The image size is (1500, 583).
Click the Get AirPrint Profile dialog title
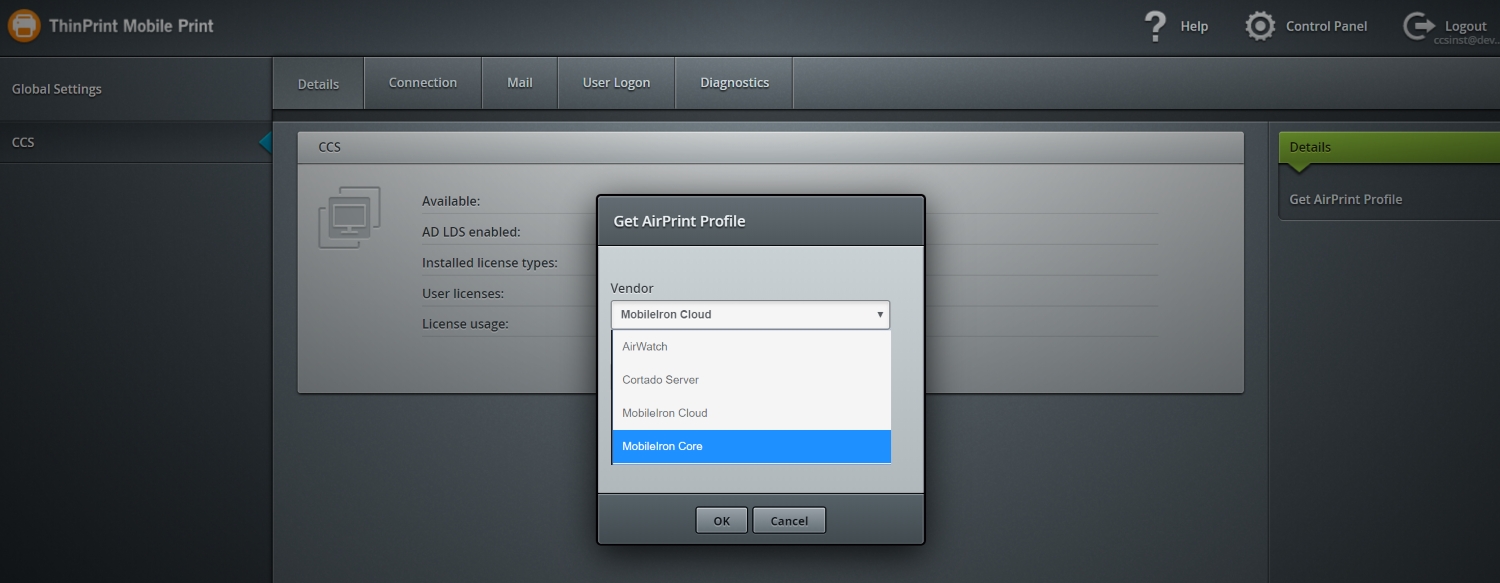tap(679, 221)
